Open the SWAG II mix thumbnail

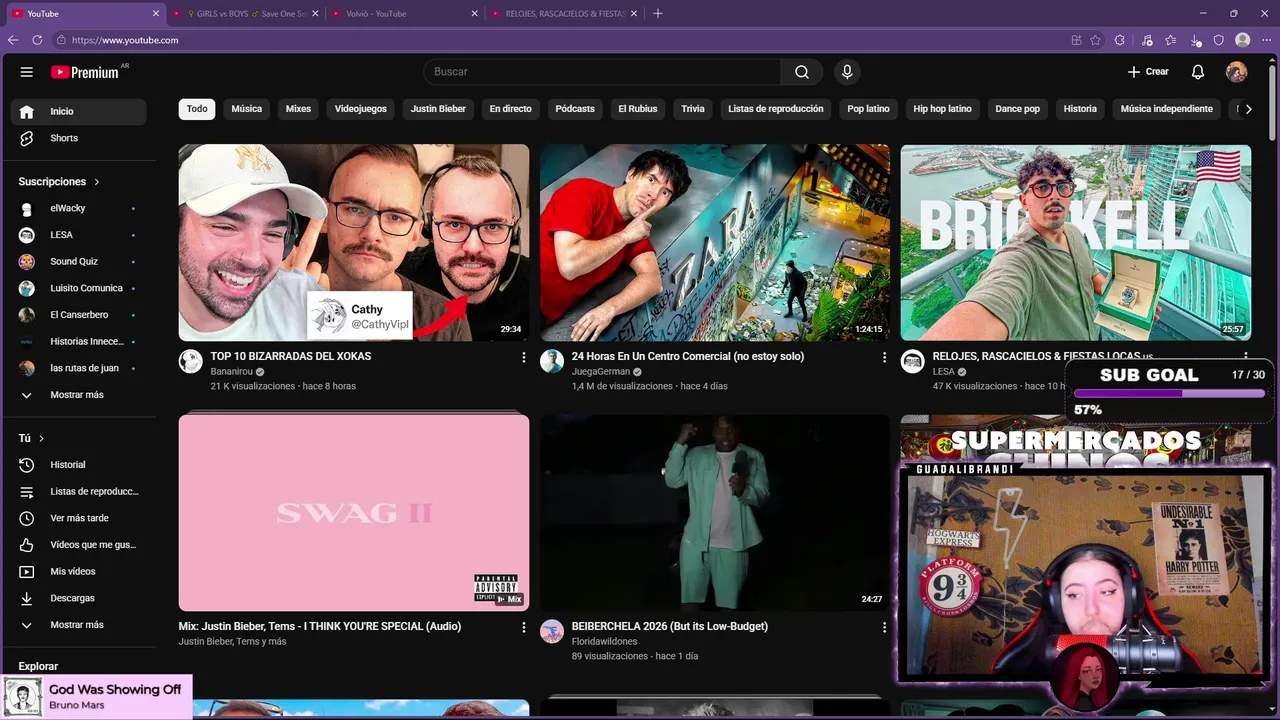[x=354, y=512]
